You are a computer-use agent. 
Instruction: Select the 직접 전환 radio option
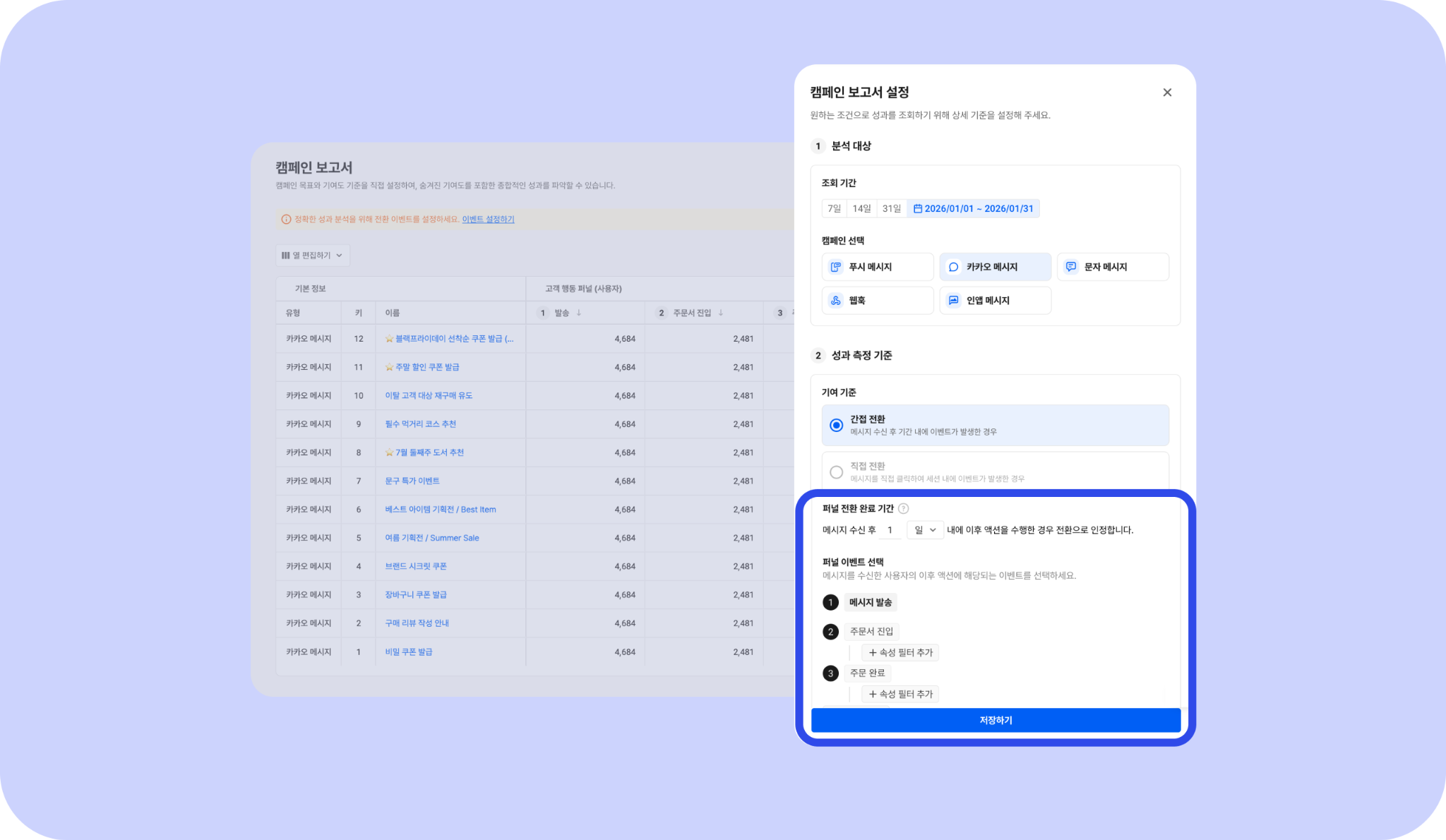(x=837, y=472)
